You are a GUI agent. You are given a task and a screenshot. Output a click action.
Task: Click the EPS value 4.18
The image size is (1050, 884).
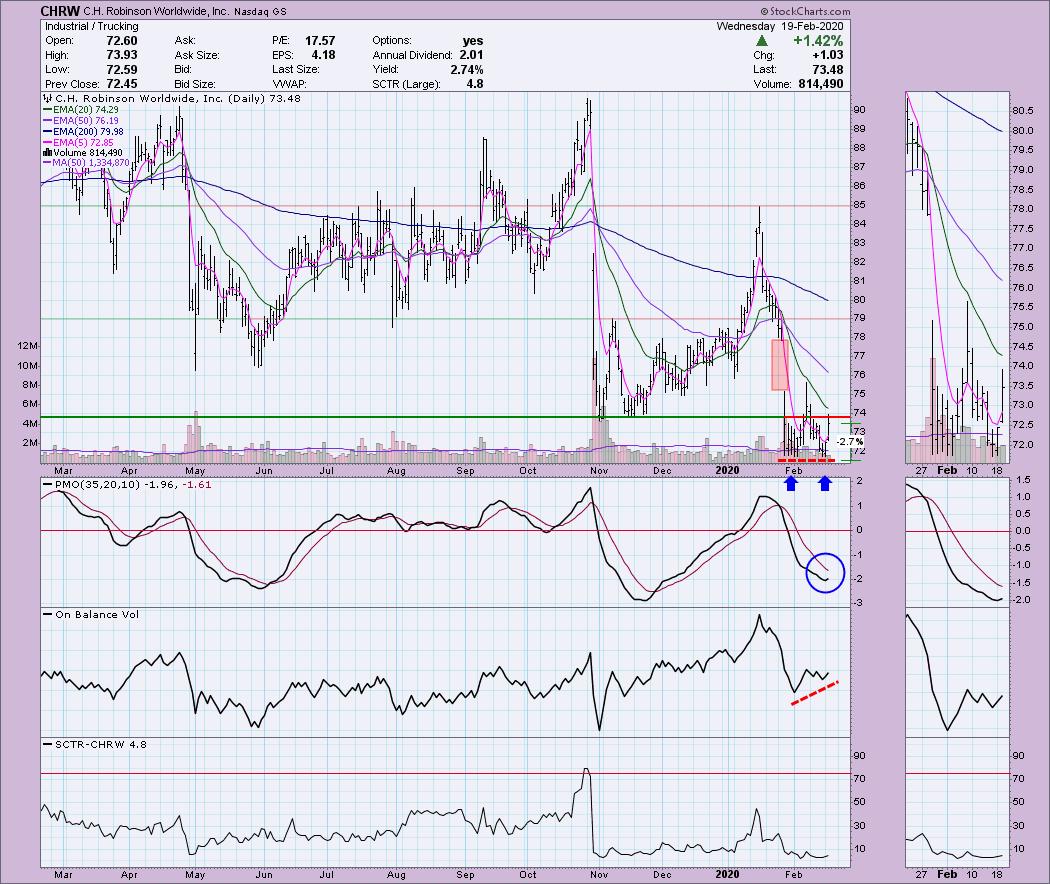click(x=323, y=55)
